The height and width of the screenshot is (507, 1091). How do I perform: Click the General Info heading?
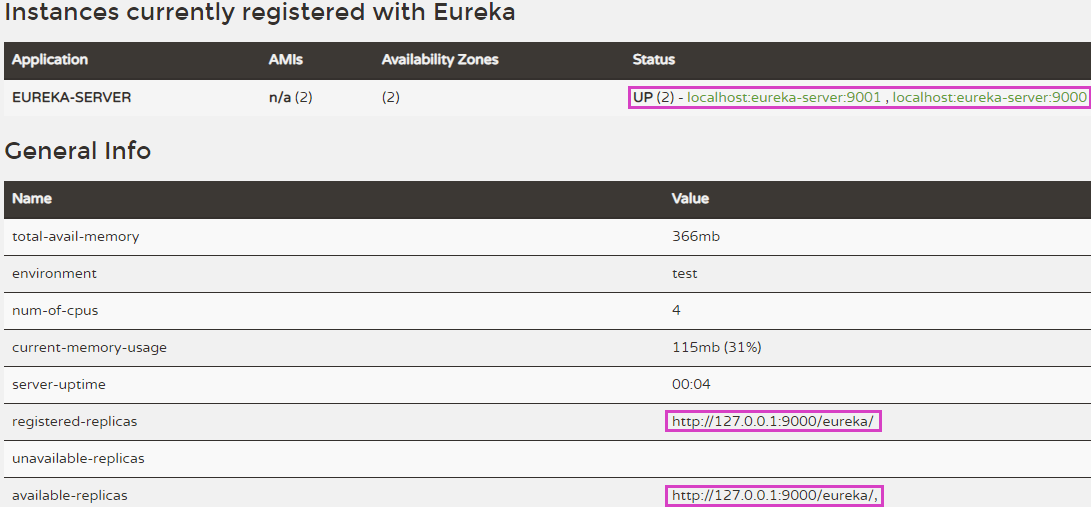point(78,151)
